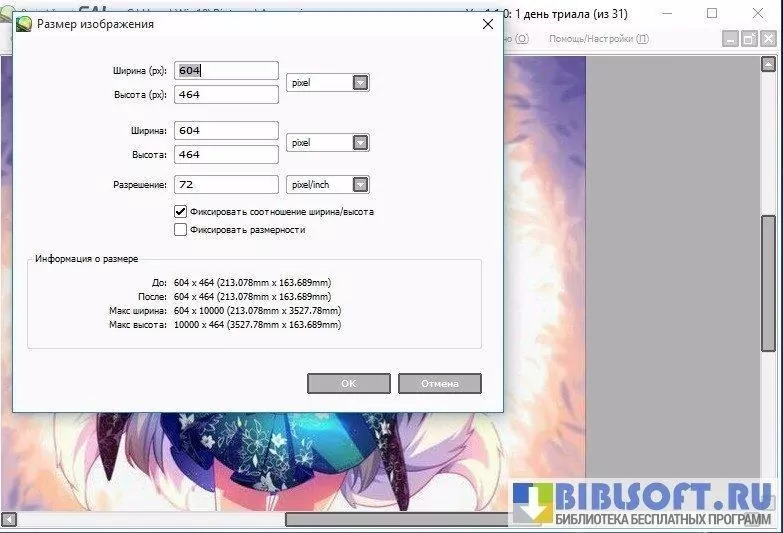783x533 pixels.
Task: Close the Размер изображения dialog
Action: click(487, 24)
